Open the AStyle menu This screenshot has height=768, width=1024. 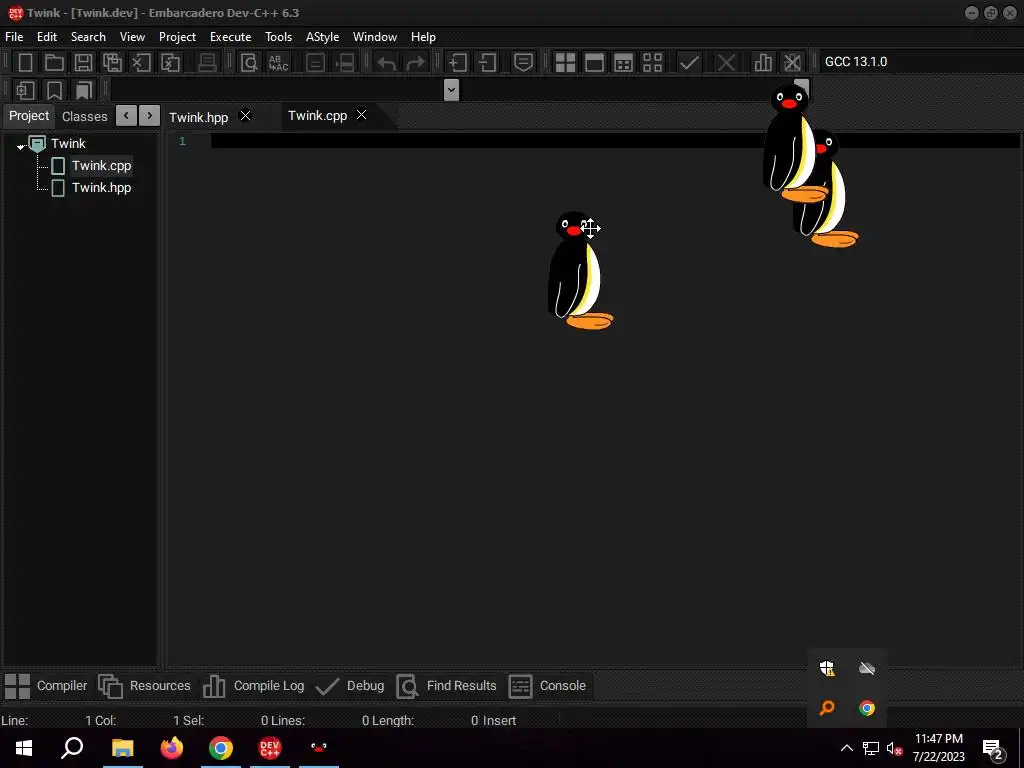tap(323, 37)
